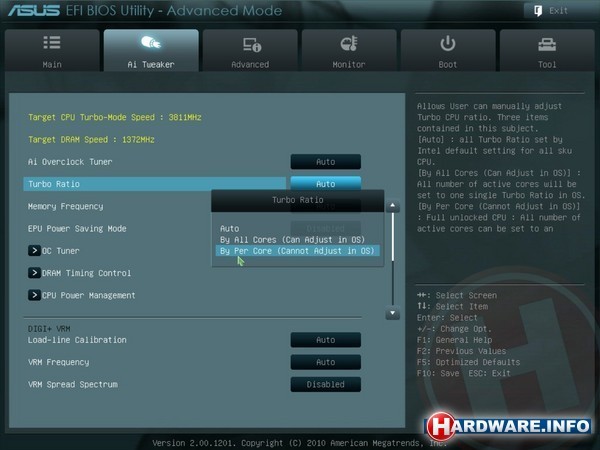Click the Main list icon
Viewport: 600px width, 450px height.
coord(52,45)
